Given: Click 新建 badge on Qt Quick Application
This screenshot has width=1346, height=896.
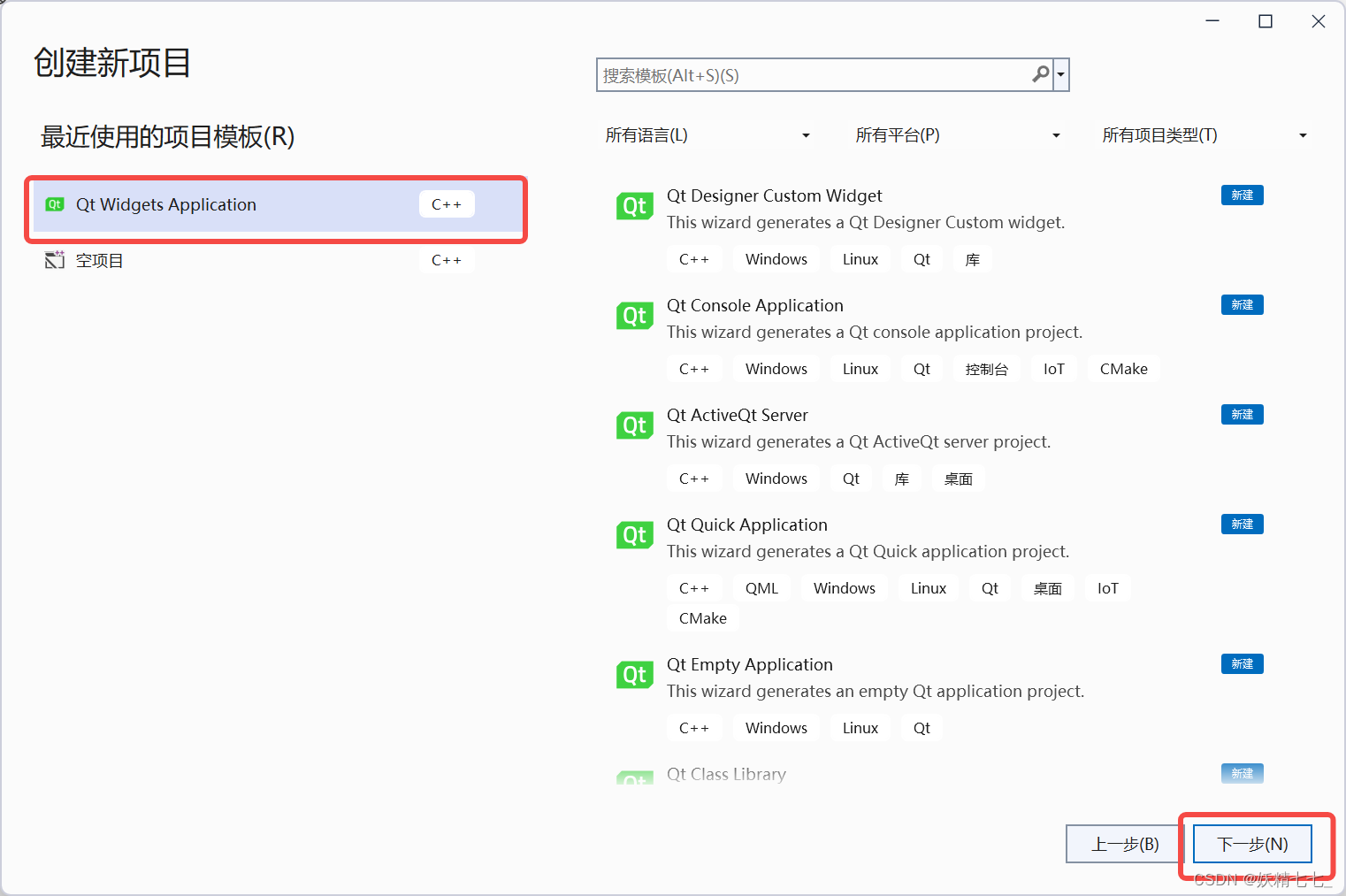Looking at the screenshot, I should click(x=1242, y=524).
